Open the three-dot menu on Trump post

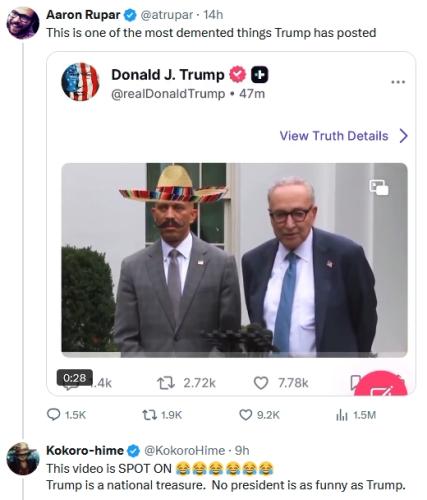tap(398, 82)
